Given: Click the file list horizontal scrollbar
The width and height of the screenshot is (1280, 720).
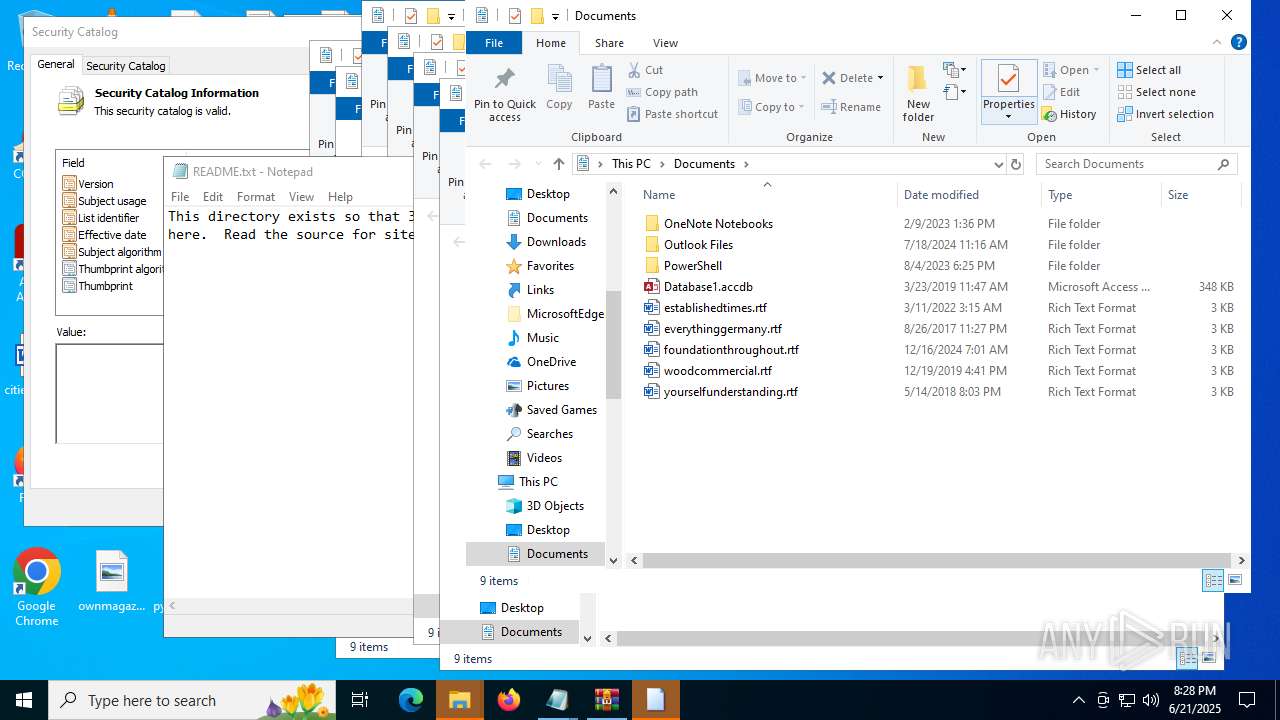Looking at the screenshot, I should [x=939, y=561].
